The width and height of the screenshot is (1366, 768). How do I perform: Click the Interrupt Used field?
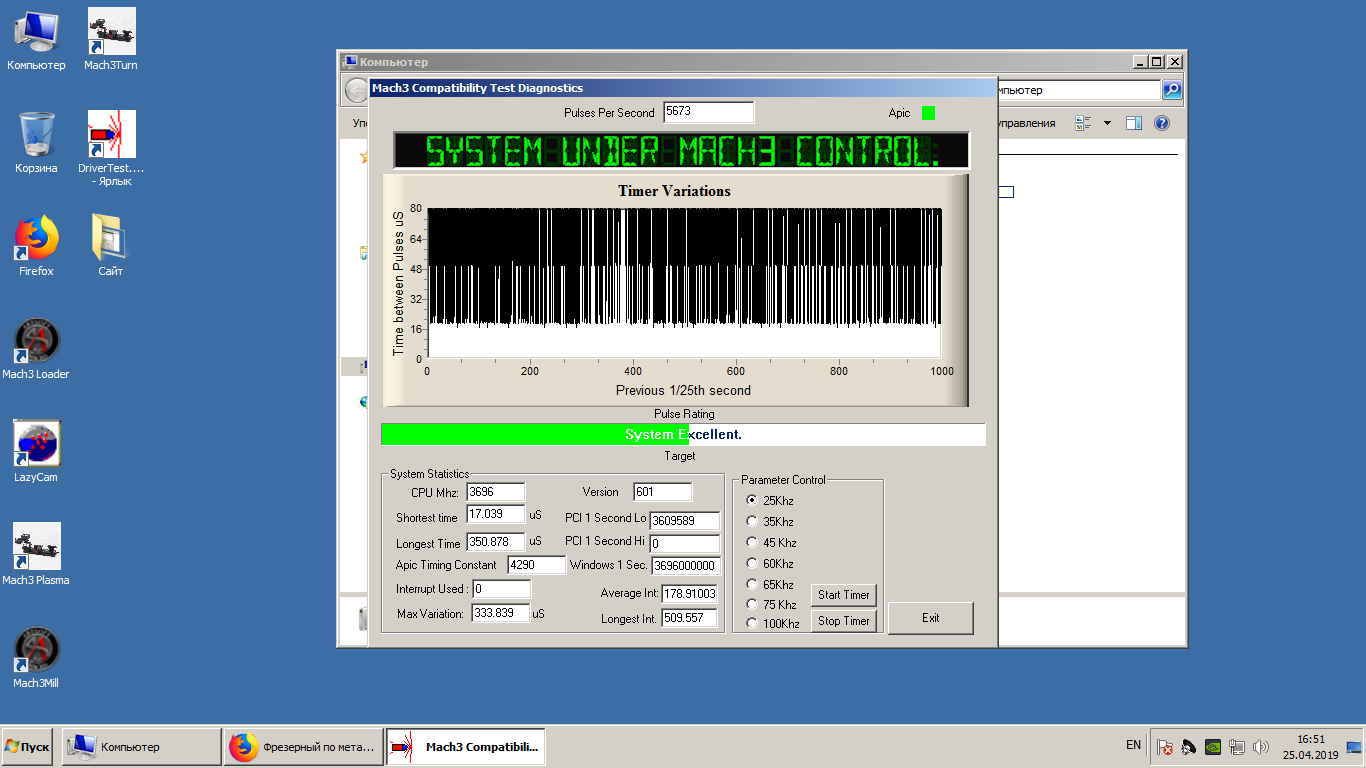click(501, 589)
